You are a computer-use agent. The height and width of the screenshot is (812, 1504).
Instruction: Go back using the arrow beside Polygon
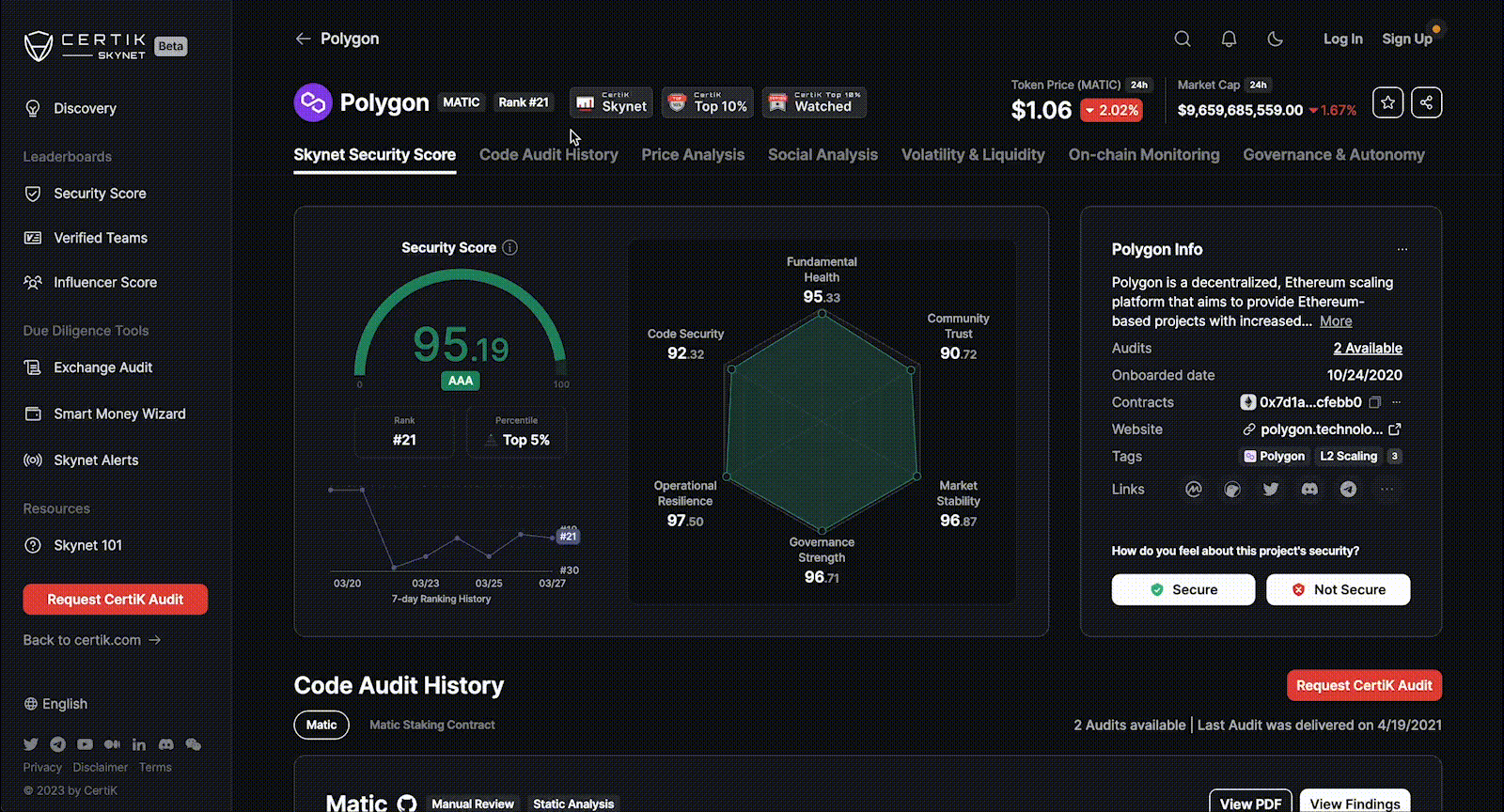303,39
